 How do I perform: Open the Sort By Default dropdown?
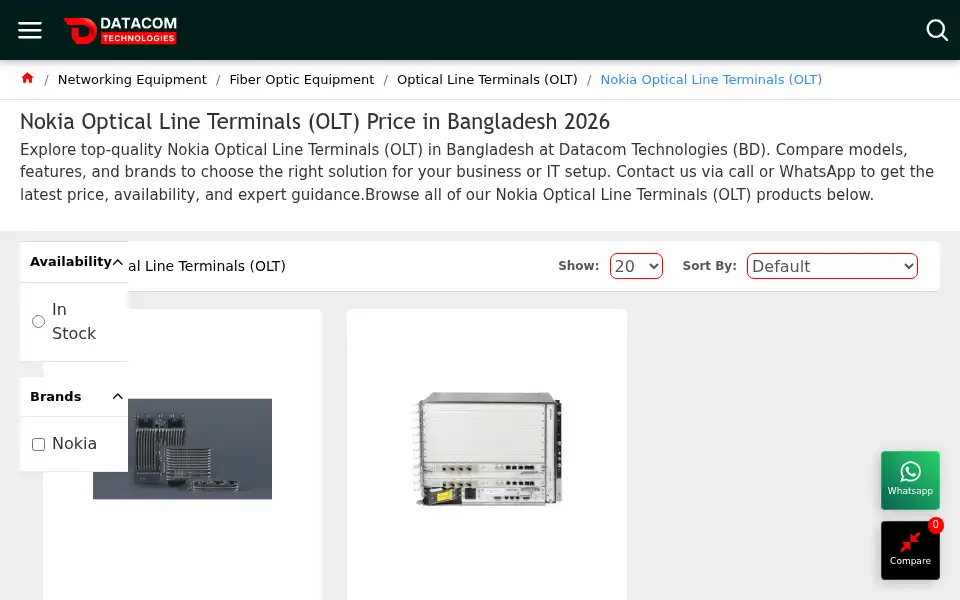(832, 266)
